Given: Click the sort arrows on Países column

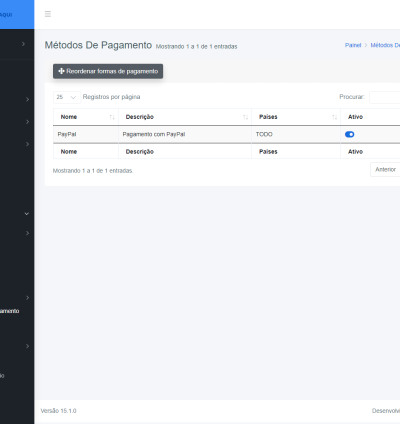Looking at the screenshot, I should (334, 117).
